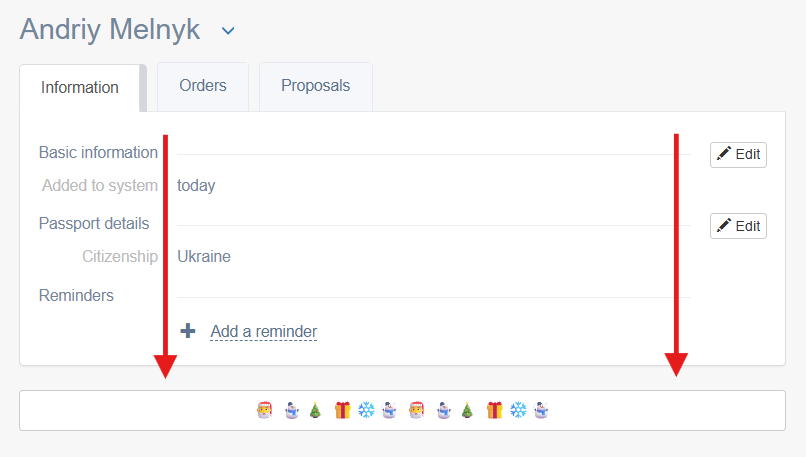Click the Add a reminder link
806x457 pixels.
pyautogui.click(x=264, y=332)
